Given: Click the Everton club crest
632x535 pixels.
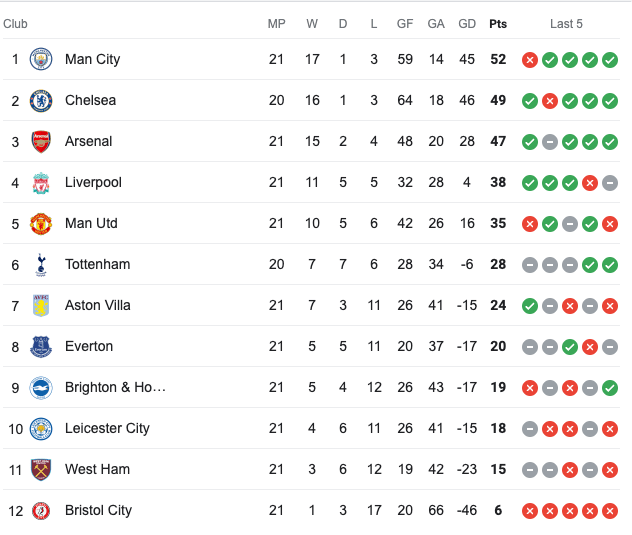Looking at the screenshot, I should pyautogui.click(x=41, y=347).
